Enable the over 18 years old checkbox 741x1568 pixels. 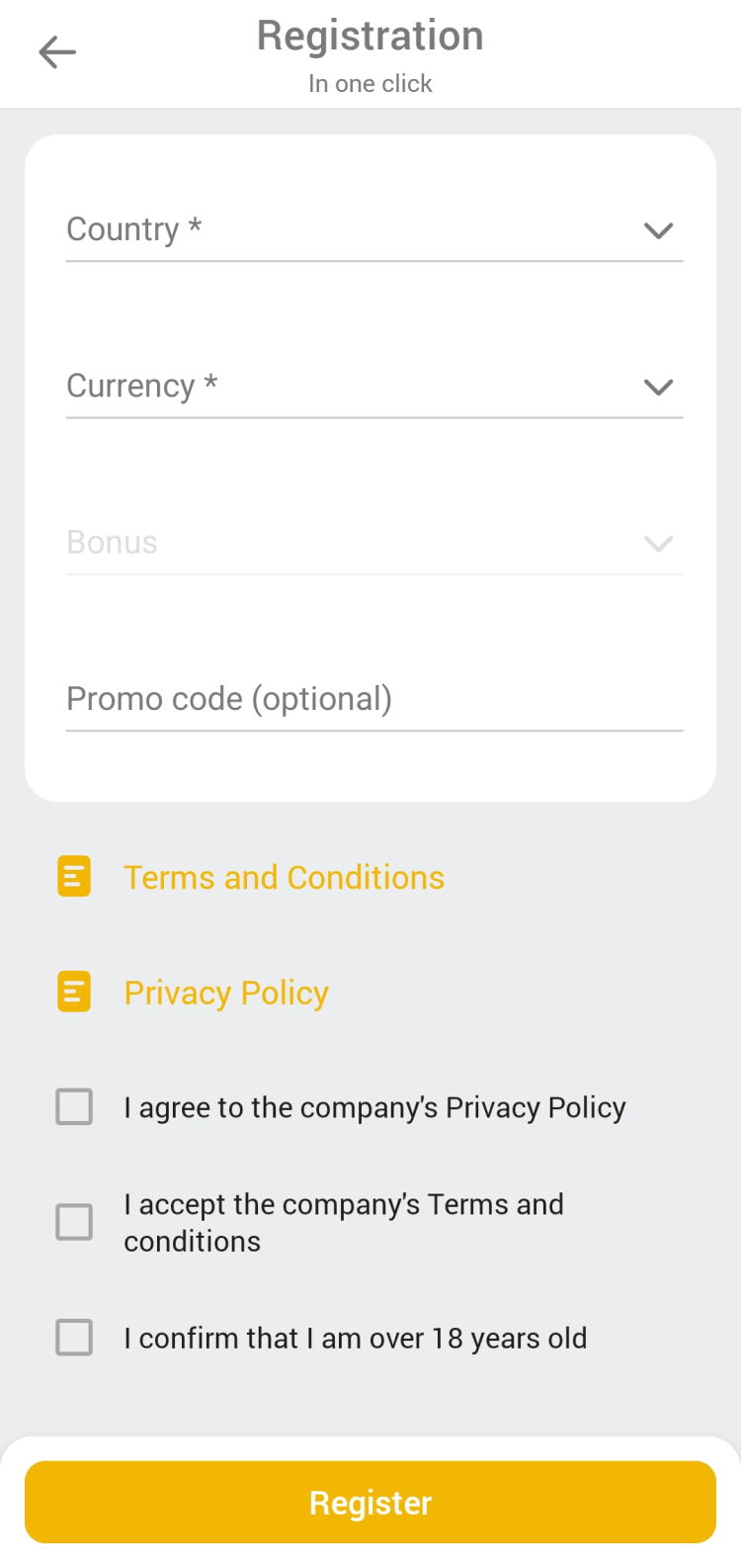[74, 1338]
